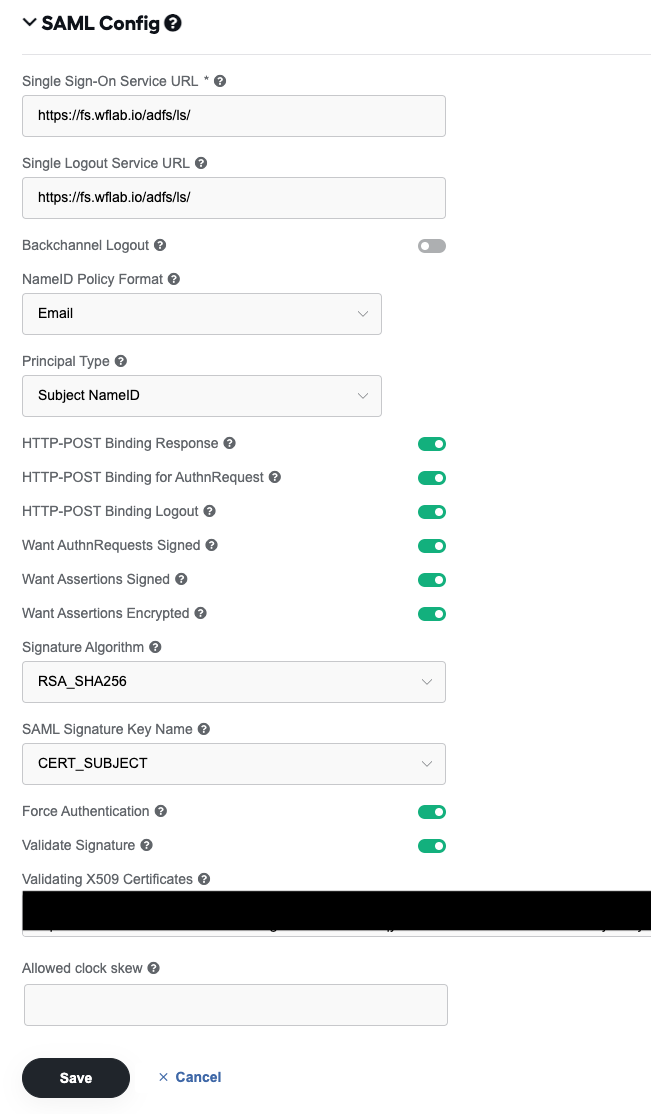Open NameID Policy Format help icon

click(173, 279)
